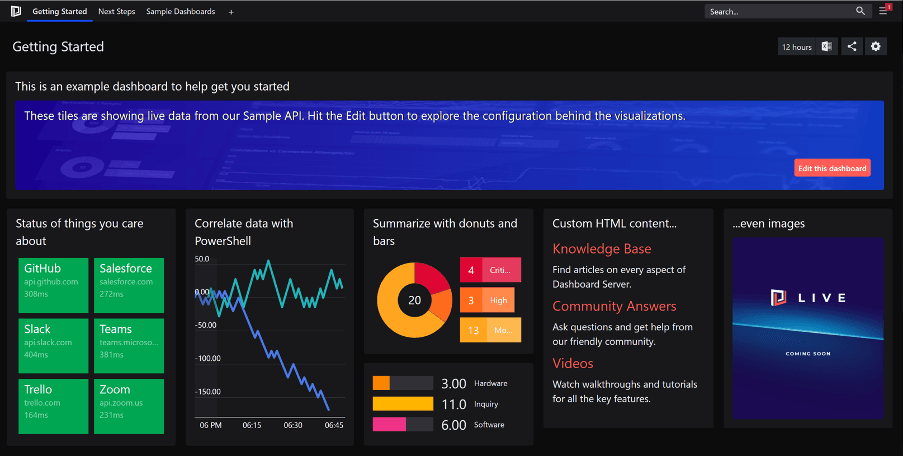Screen dimensions: 904x456
Task: Click the share dashboard icon
Action: (852, 47)
